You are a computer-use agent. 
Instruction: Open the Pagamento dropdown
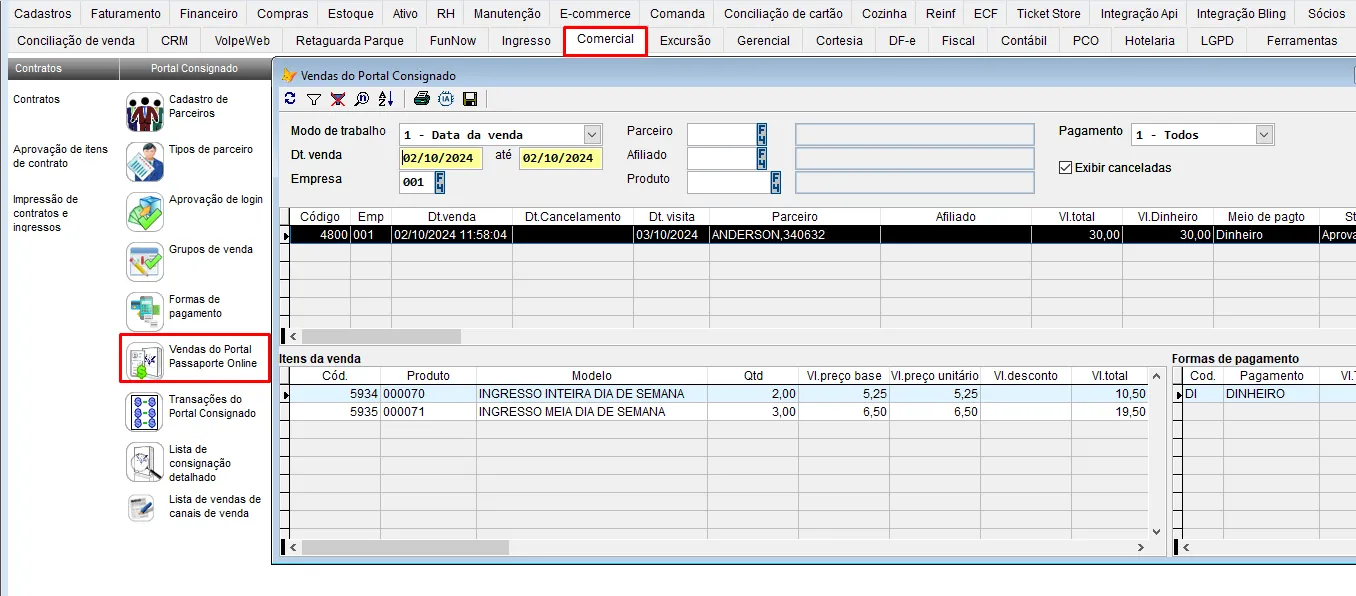click(1264, 135)
